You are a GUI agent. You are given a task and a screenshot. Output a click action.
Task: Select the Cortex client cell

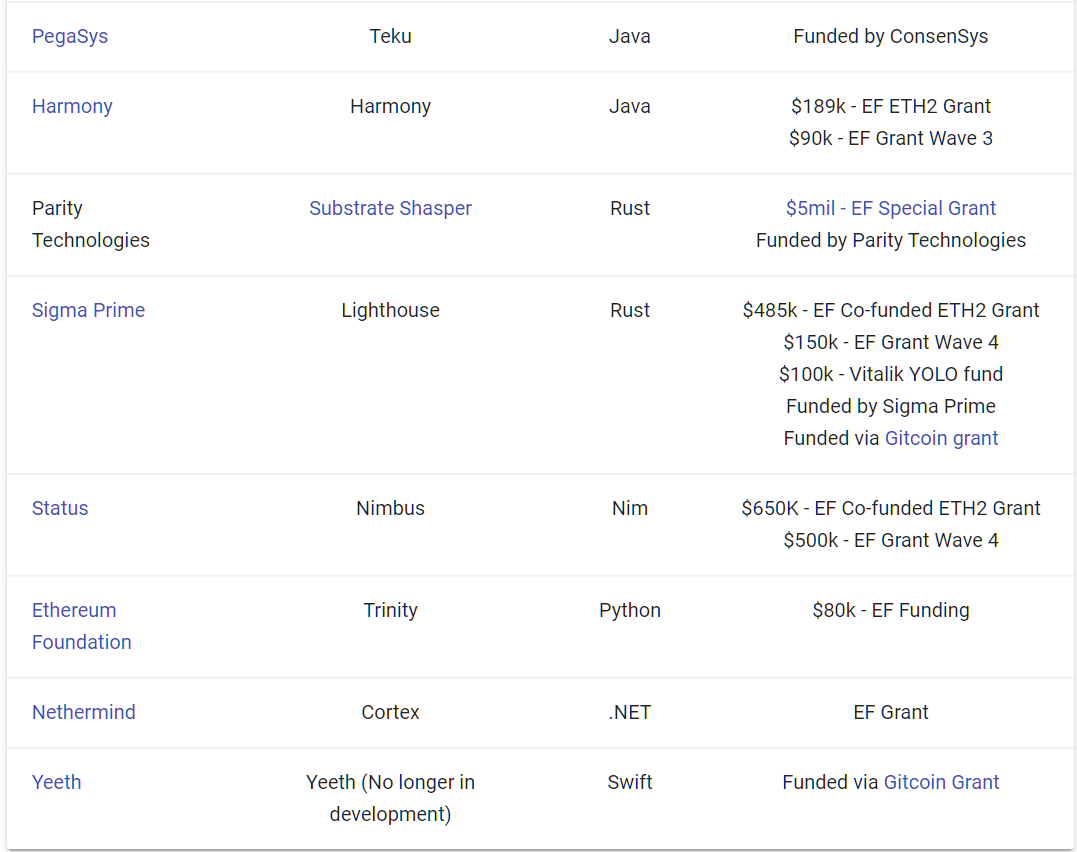[390, 712]
